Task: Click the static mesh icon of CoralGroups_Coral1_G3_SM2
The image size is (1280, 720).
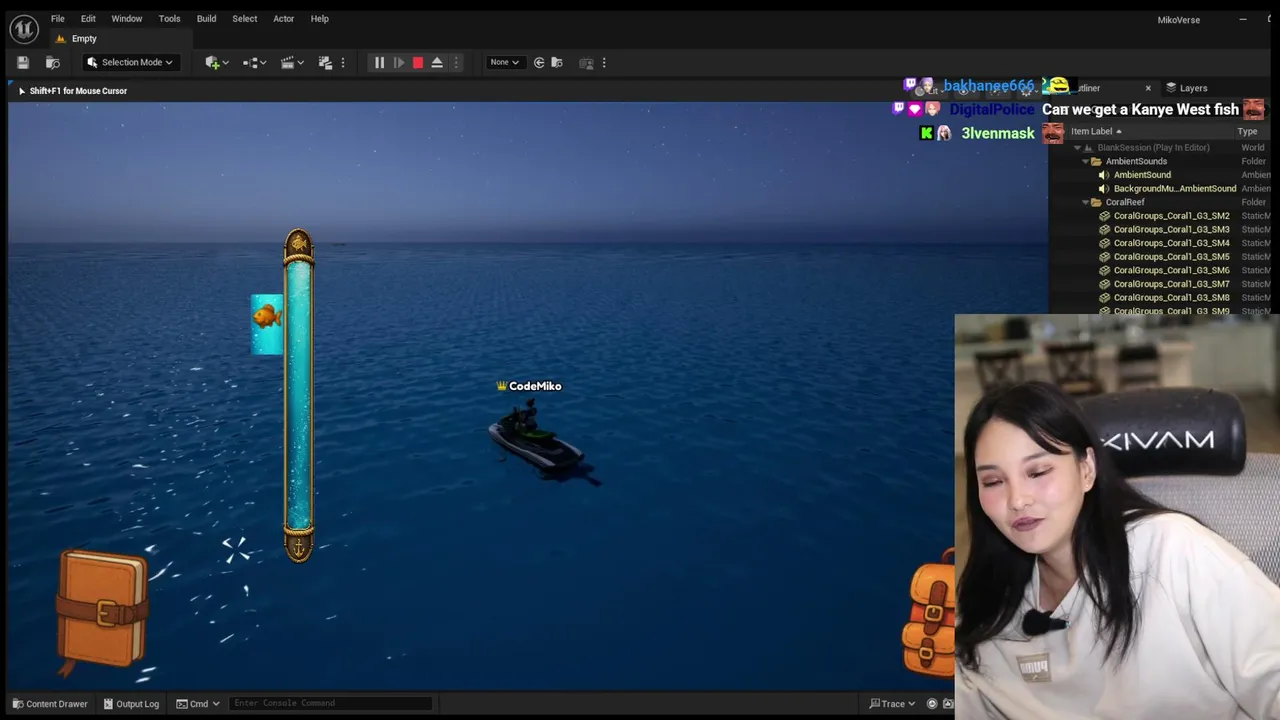Action: (x=1104, y=216)
